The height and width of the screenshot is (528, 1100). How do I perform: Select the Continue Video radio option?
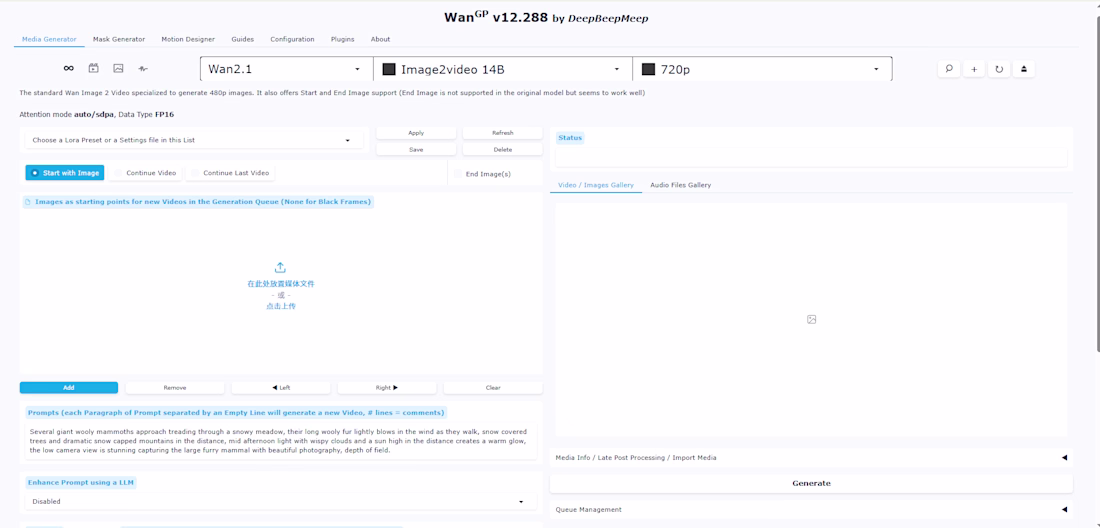click(x=145, y=172)
